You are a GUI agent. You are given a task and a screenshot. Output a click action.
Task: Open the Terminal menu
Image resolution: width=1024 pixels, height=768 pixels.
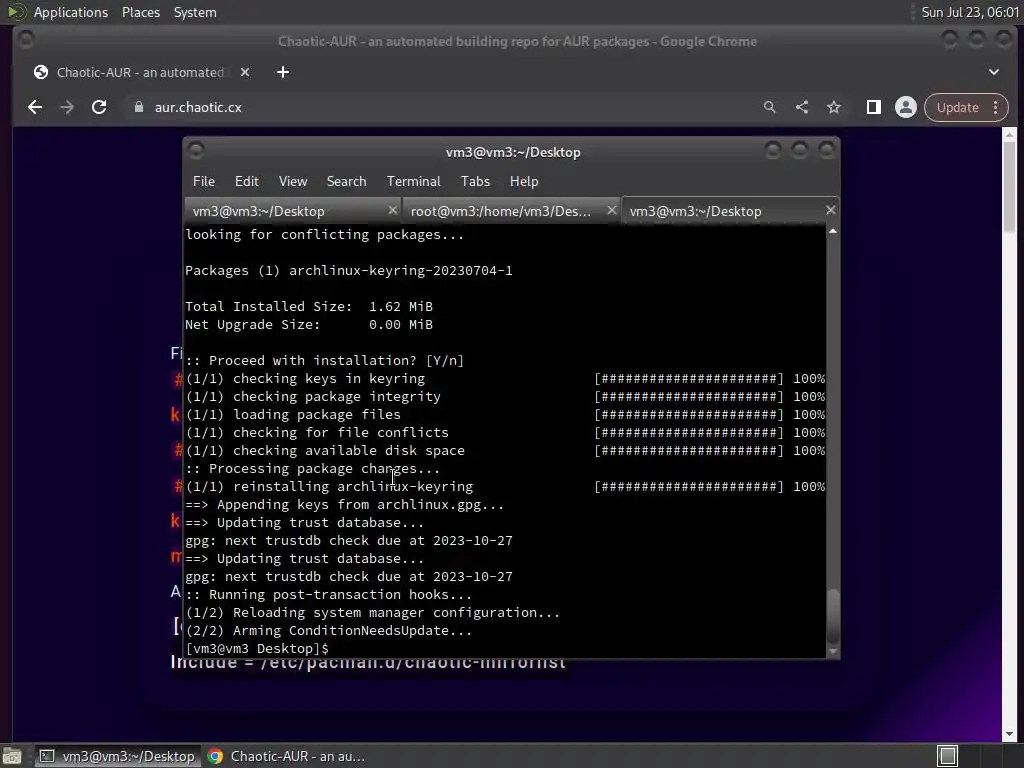click(x=413, y=182)
